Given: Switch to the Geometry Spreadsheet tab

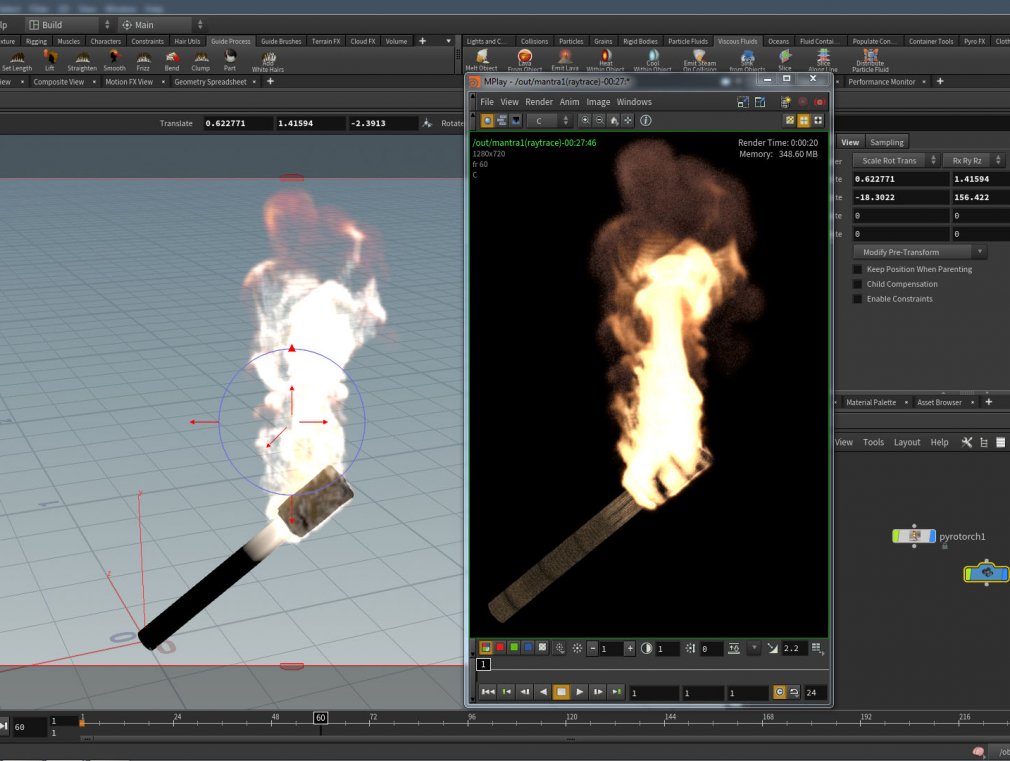Looking at the screenshot, I should pyautogui.click(x=210, y=82).
